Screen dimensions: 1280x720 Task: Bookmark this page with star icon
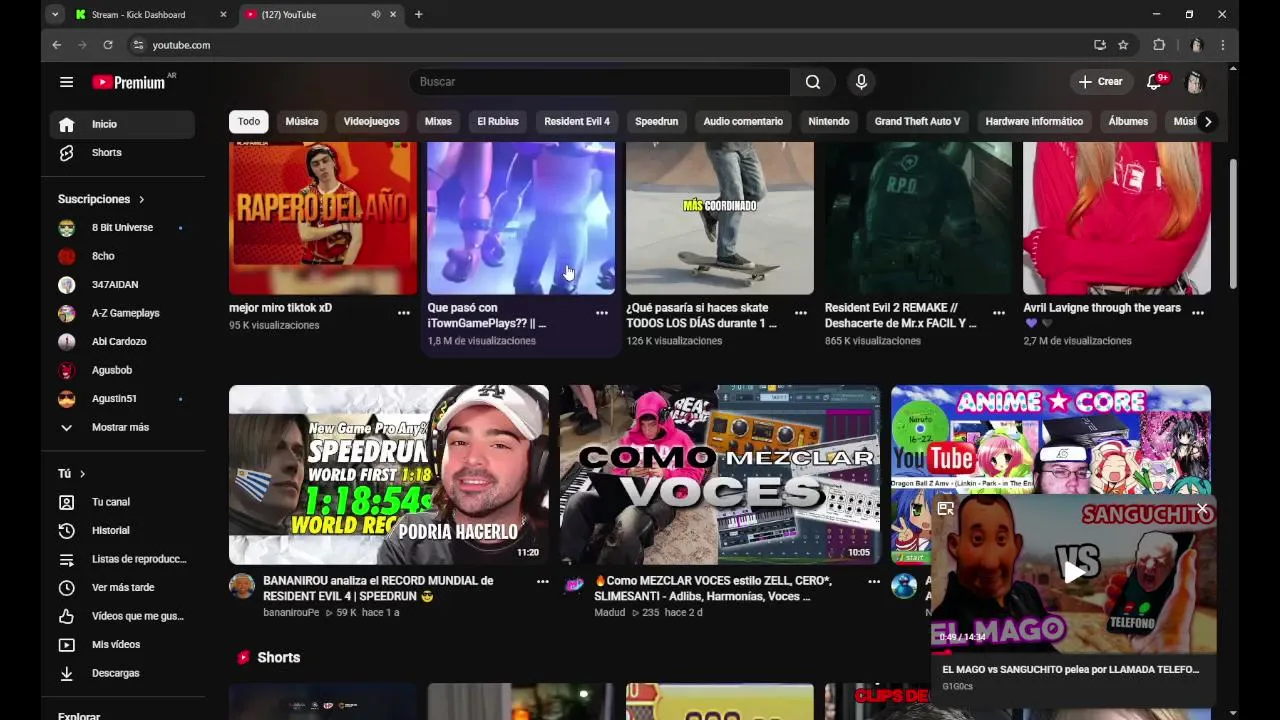pos(1123,45)
